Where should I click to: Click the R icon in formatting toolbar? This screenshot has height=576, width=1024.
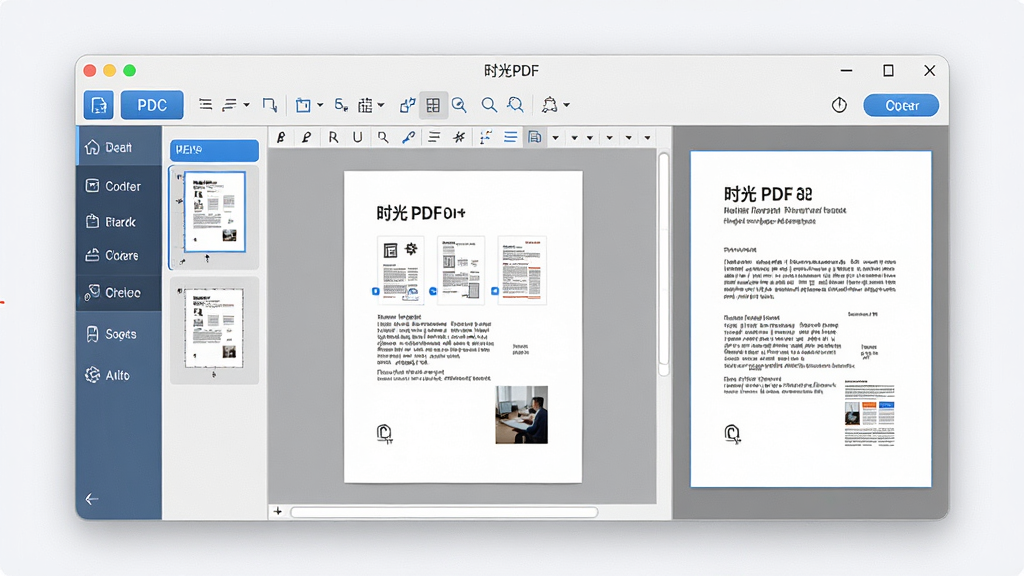(x=333, y=137)
